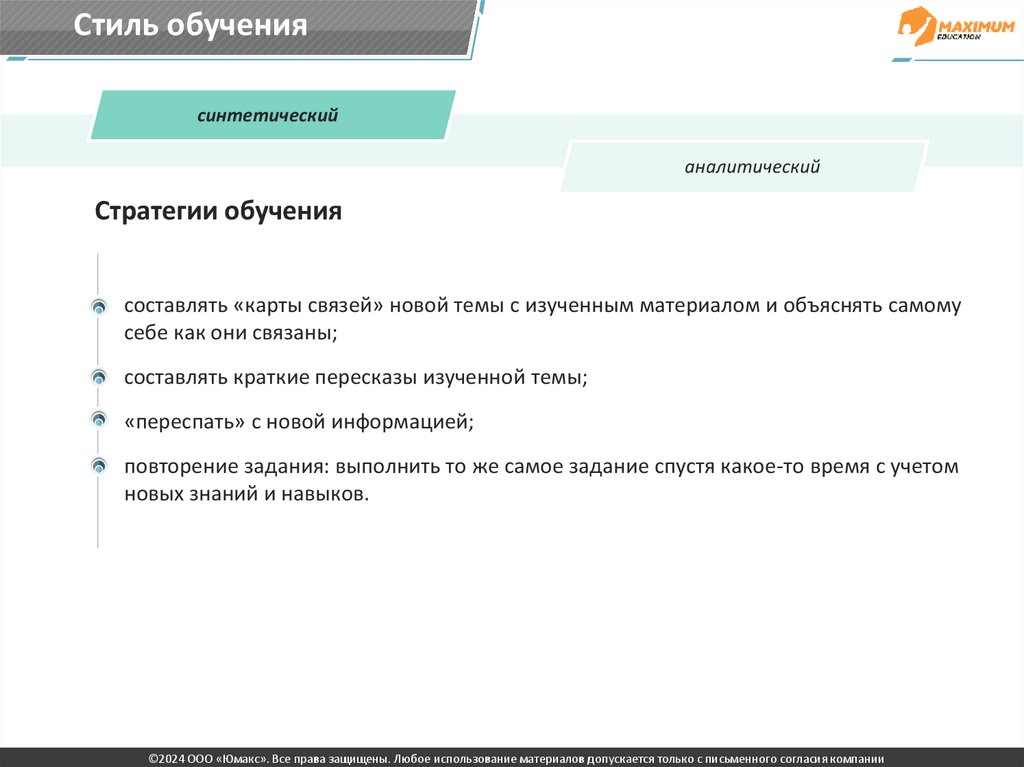
Task: Click the line «новых знаний и навыков.»
Action: (247, 493)
